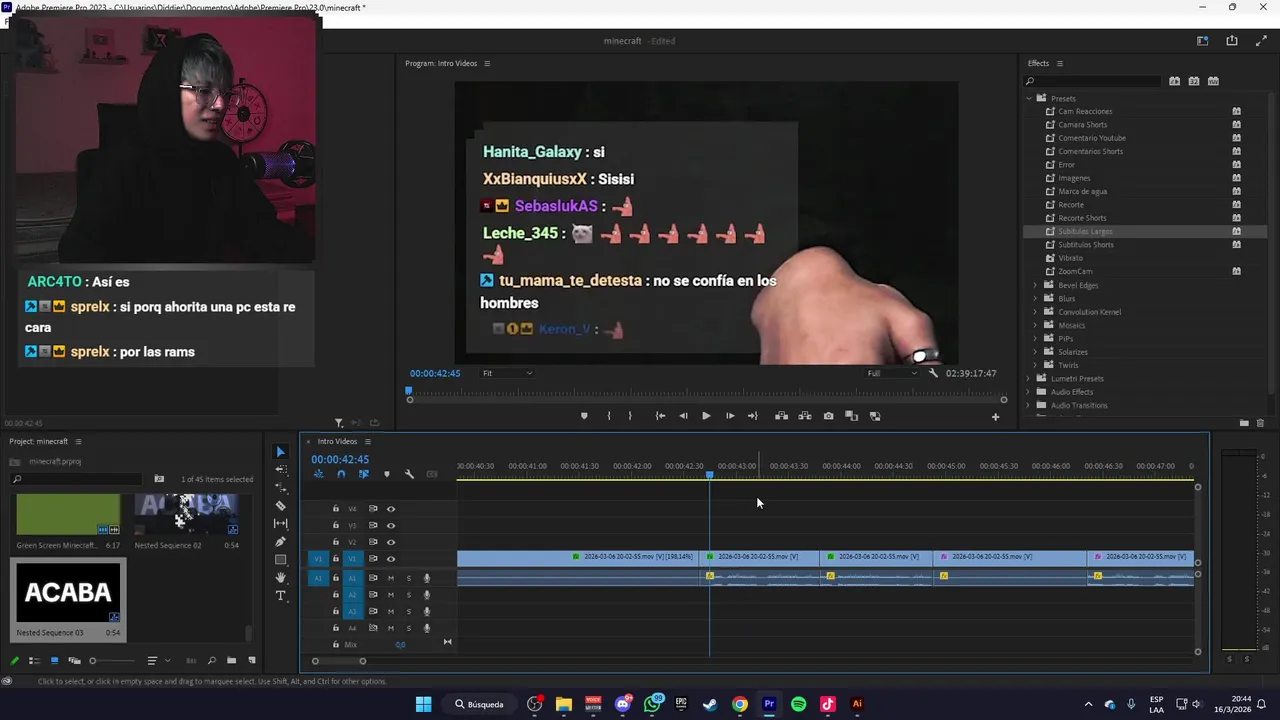Select the Pen tool
The width and height of the screenshot is (1280, 720).
pos(280,542)
